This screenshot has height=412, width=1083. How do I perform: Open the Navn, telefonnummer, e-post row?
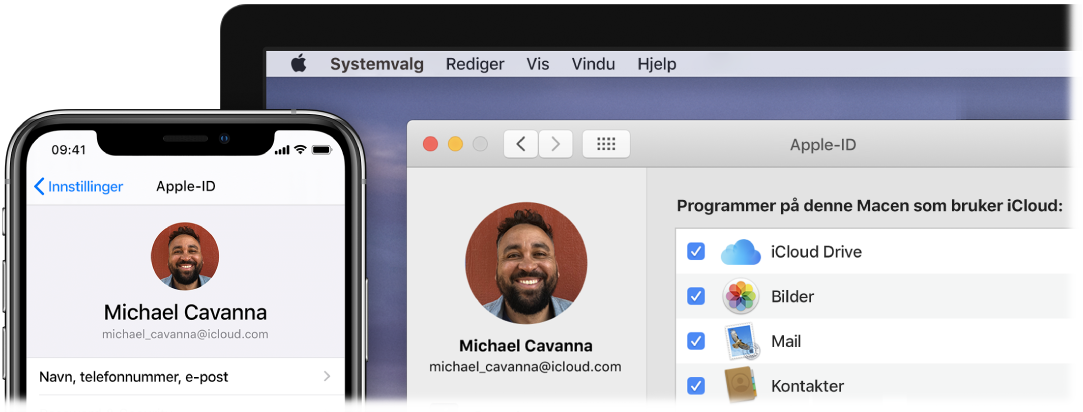pos(184,377)
